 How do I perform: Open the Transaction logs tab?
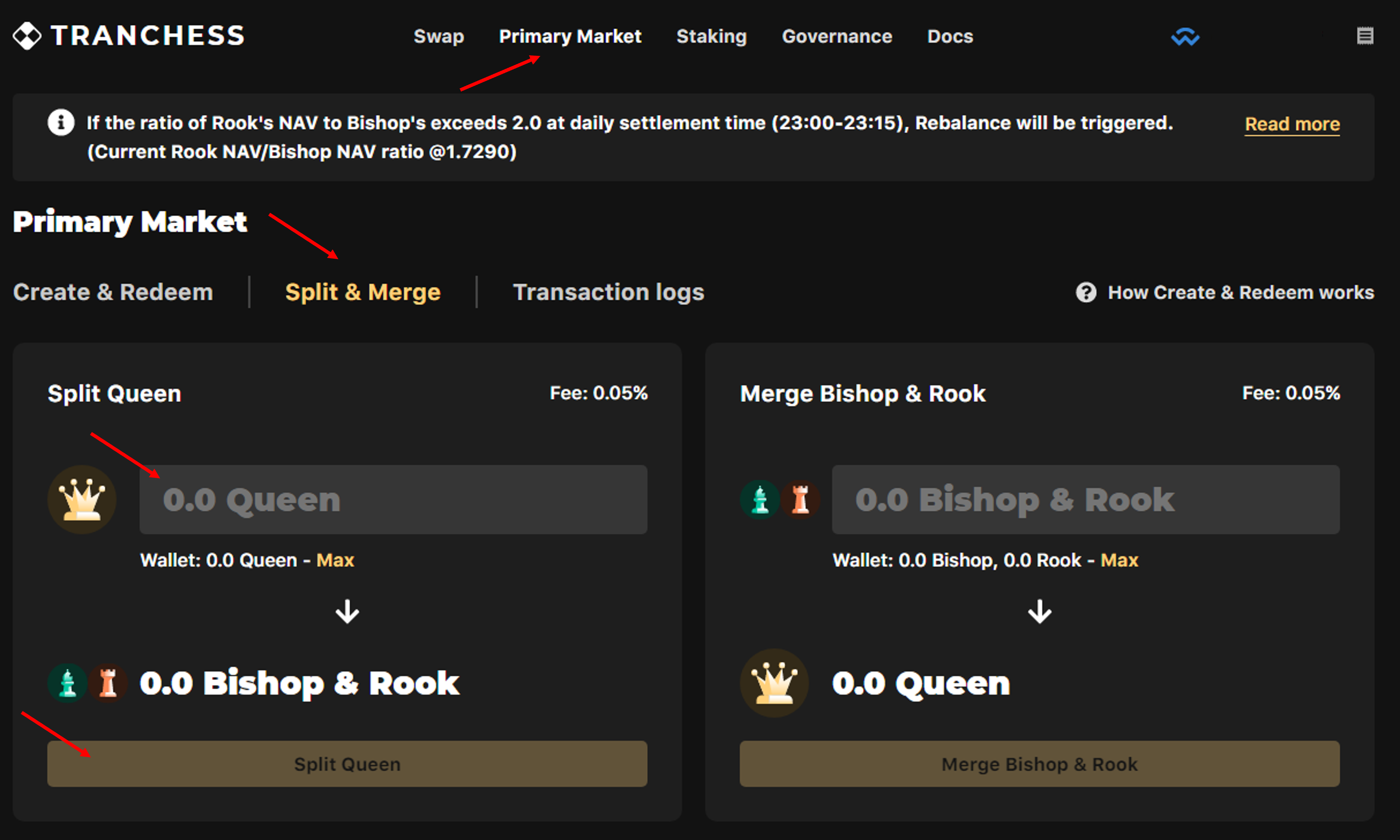coord(609,292)
